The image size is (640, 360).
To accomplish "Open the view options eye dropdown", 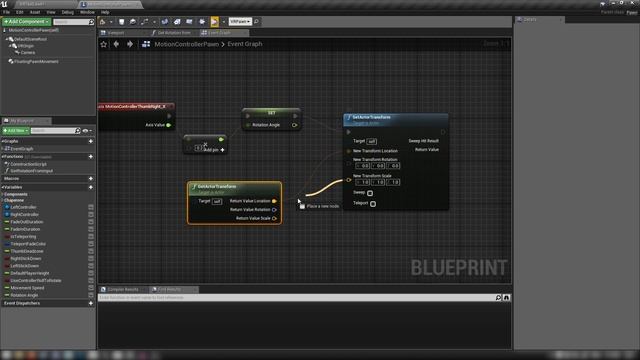I will [x=87, y=131].
